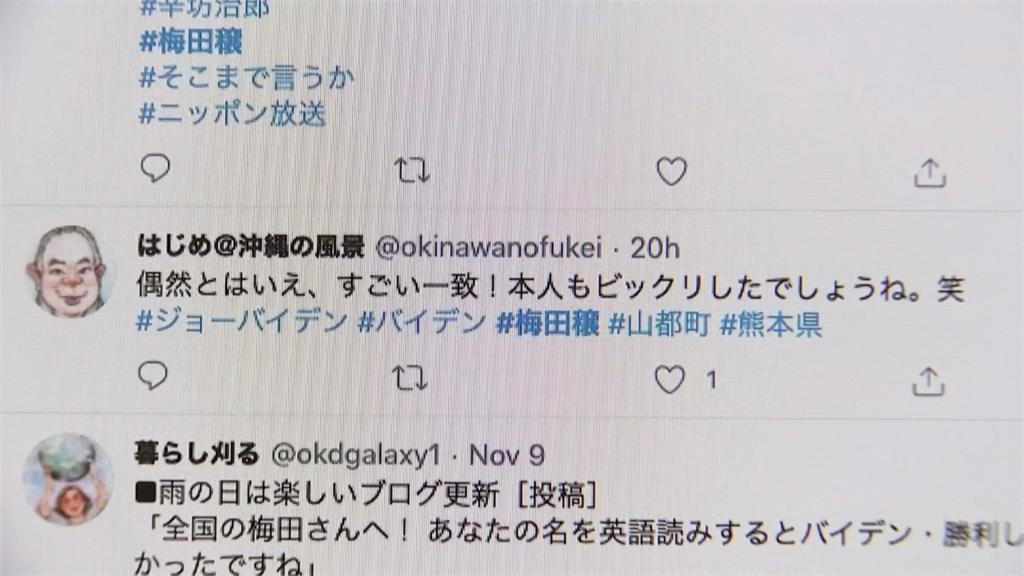This screenshot has height=576, width=1024.
Task: Share the top tweet with #ニッポン放送
Action: [930, 174]
